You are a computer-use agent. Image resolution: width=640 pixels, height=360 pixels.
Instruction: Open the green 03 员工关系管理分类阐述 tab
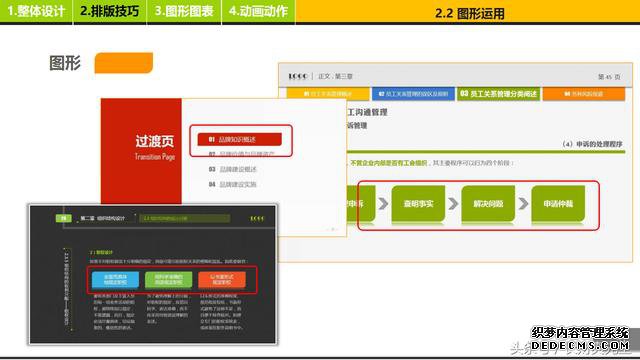click(498, 94)
